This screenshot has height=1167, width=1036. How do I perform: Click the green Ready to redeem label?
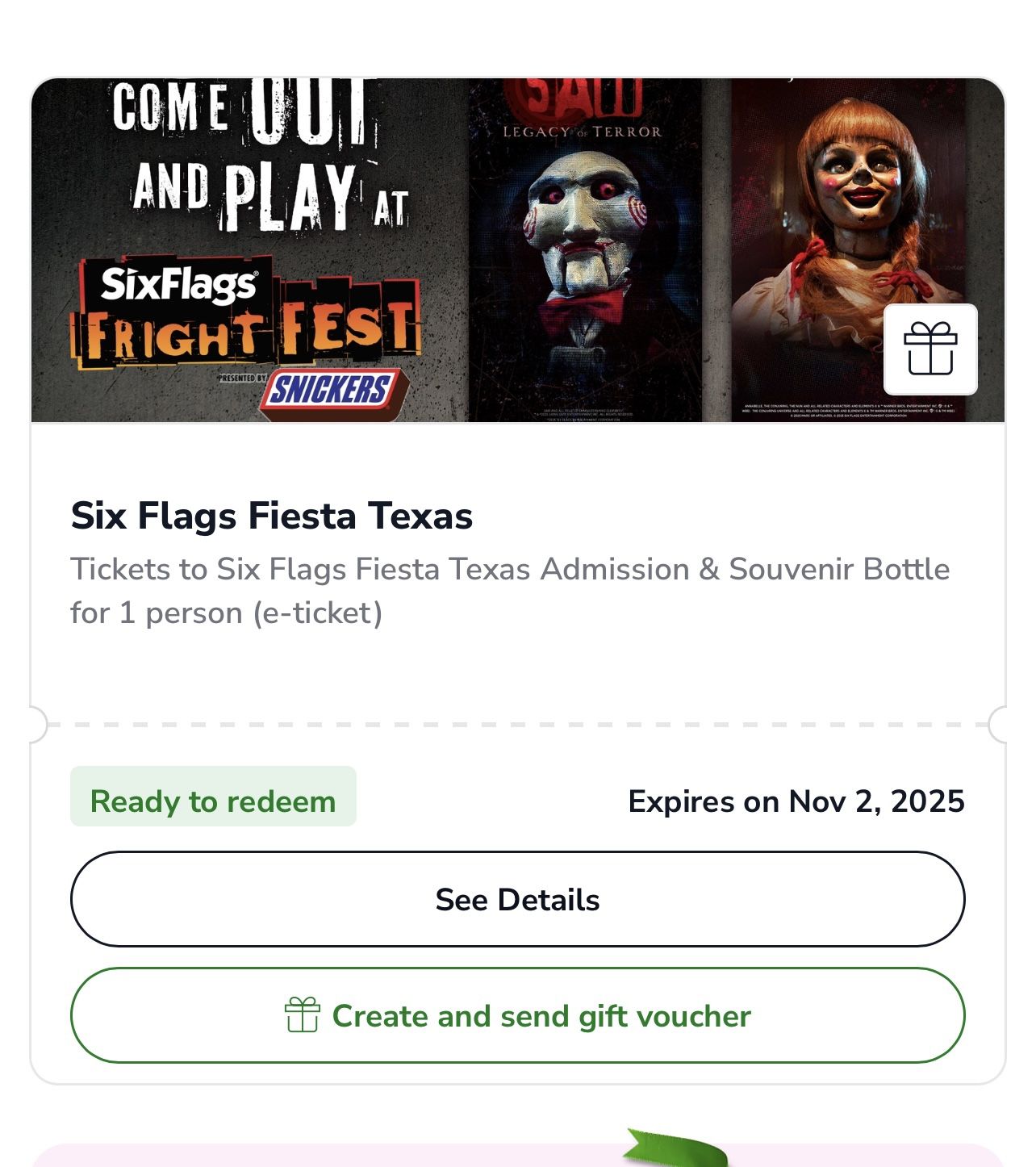pos(215,801)
